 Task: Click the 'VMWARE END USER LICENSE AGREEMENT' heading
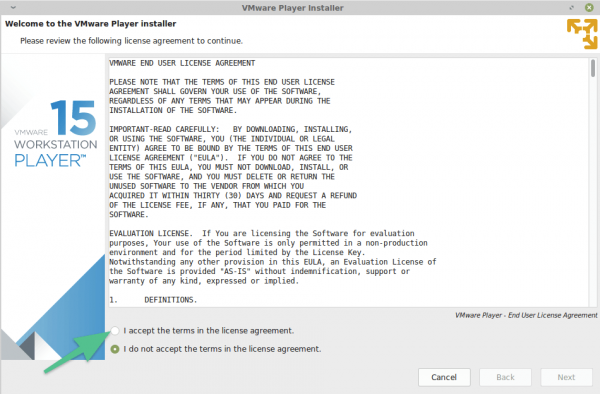coord(182,63)
